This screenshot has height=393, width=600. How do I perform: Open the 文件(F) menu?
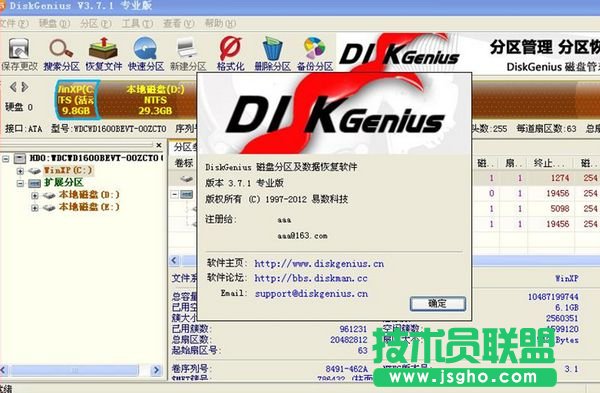pos(14,24)
